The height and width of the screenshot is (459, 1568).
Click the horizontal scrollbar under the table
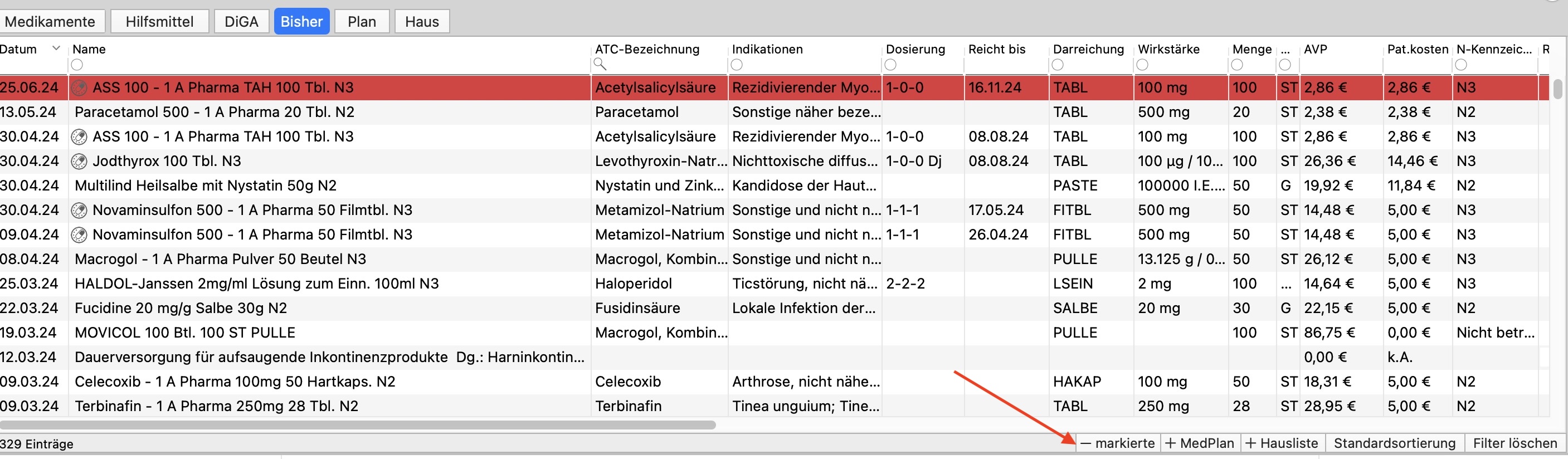[358, 425]
